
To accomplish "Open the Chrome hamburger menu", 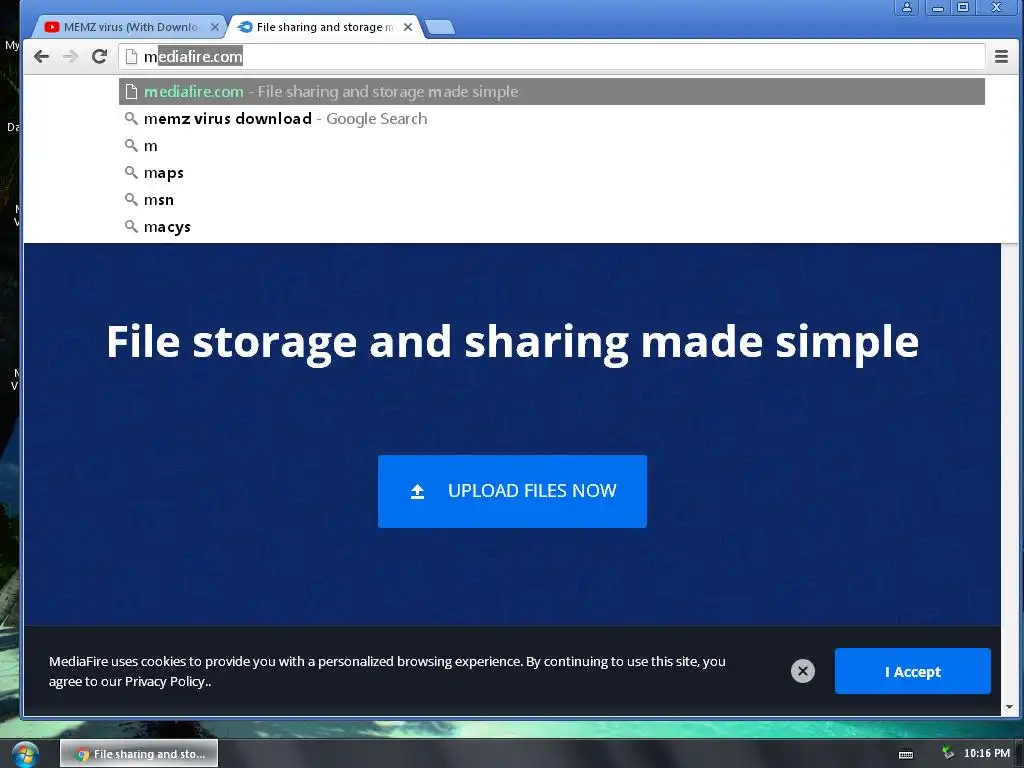I will coord(1001,57).
